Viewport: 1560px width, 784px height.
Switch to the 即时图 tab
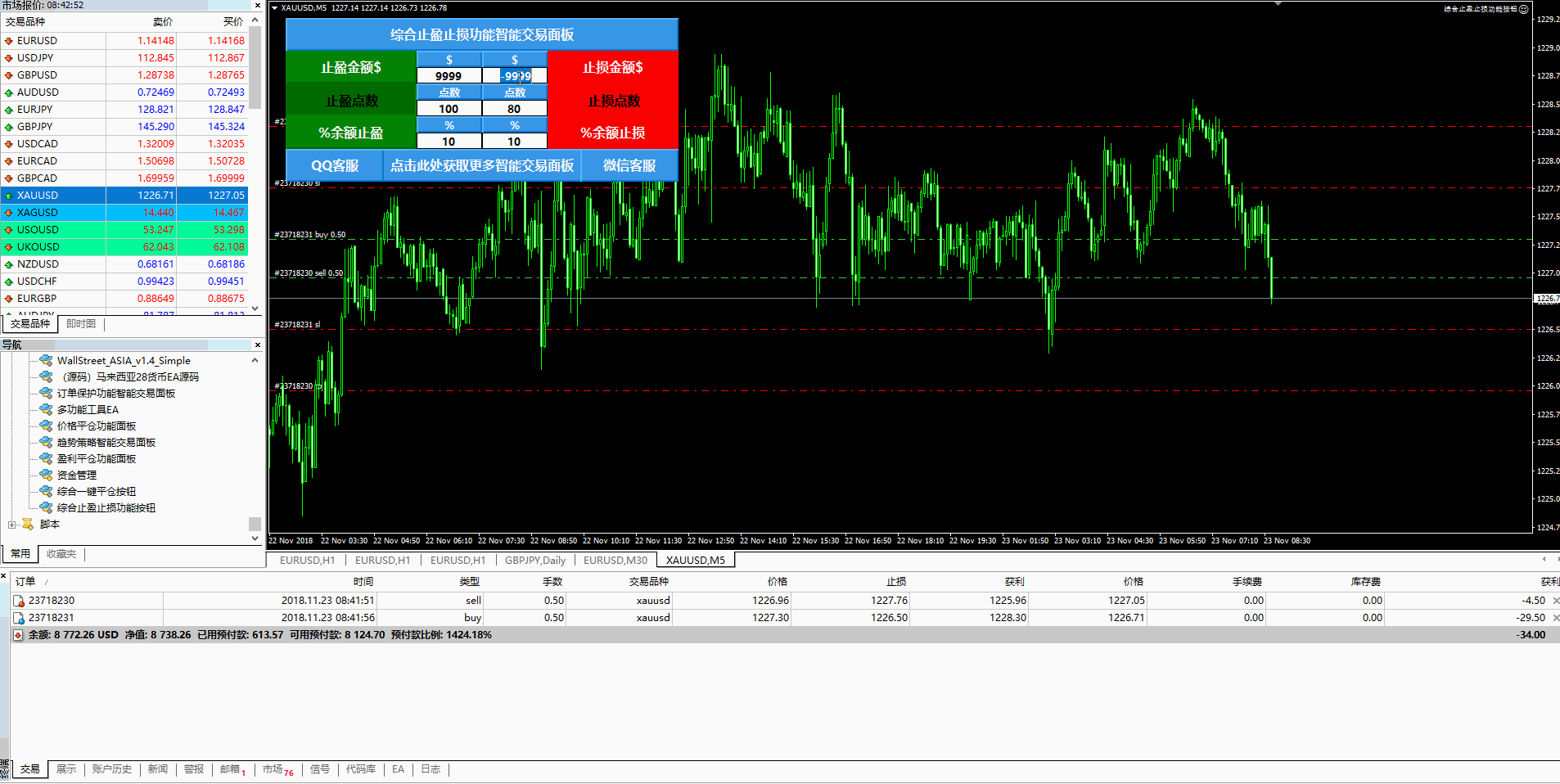click(81, 324)
